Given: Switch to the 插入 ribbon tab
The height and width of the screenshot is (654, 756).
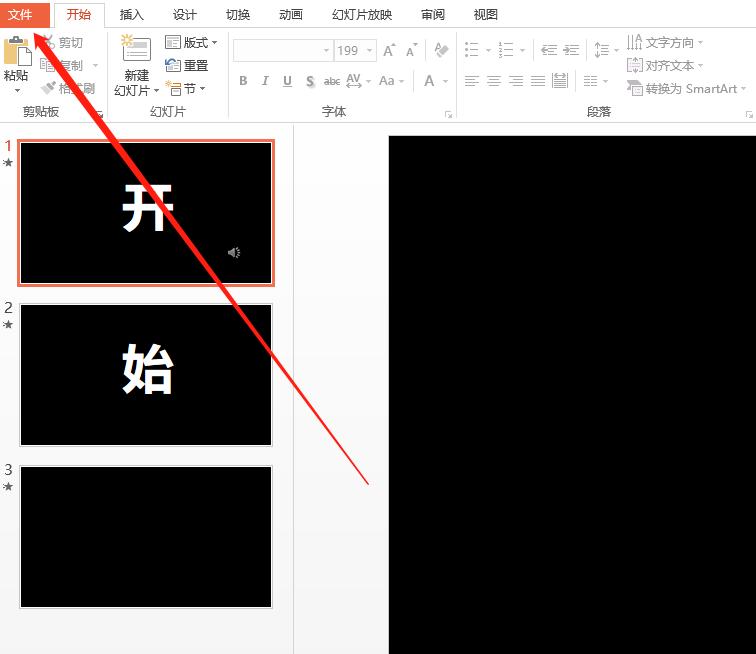Looking at the screenshot, I should click(132, 15).
